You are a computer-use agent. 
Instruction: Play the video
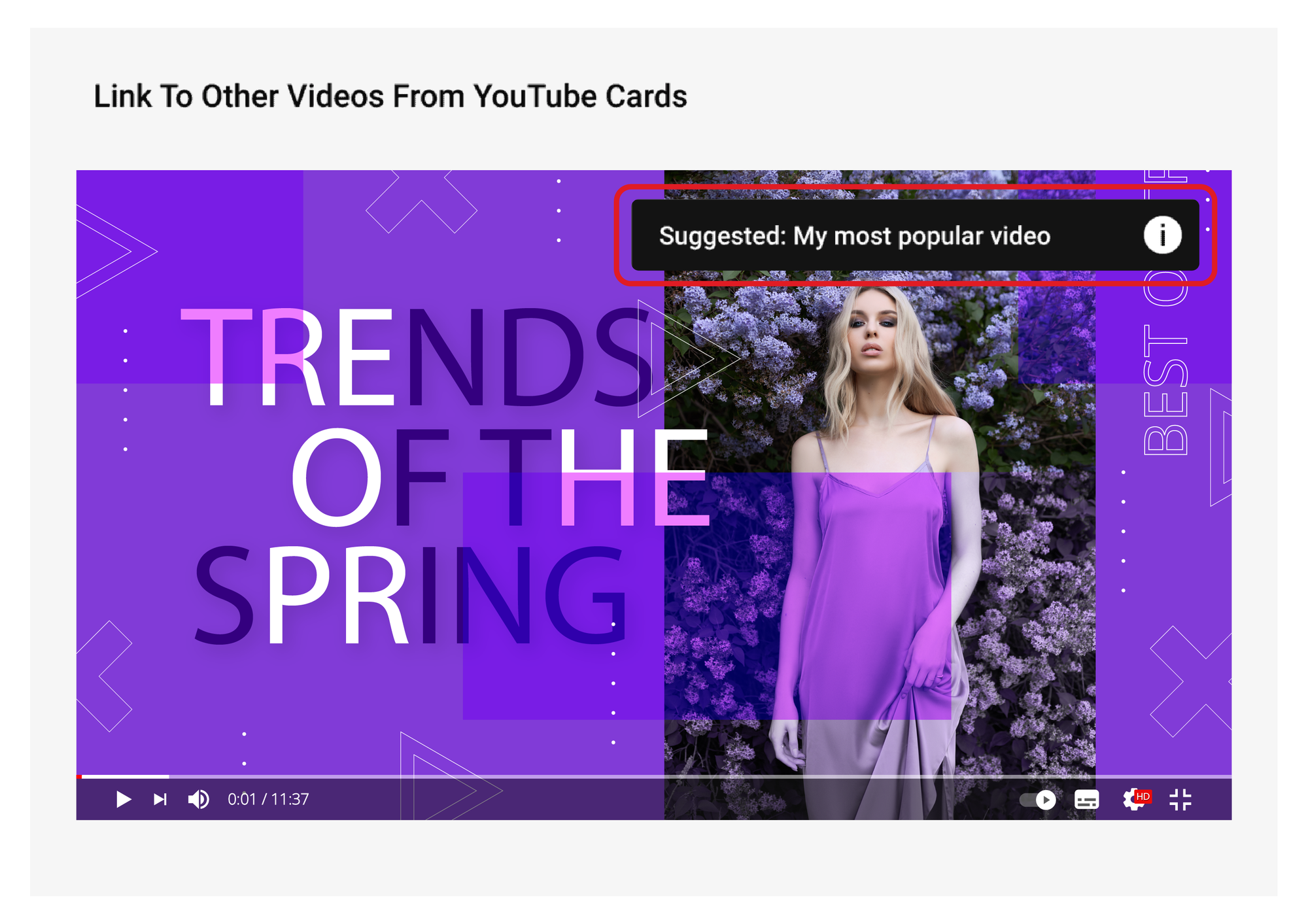(123, 799)
